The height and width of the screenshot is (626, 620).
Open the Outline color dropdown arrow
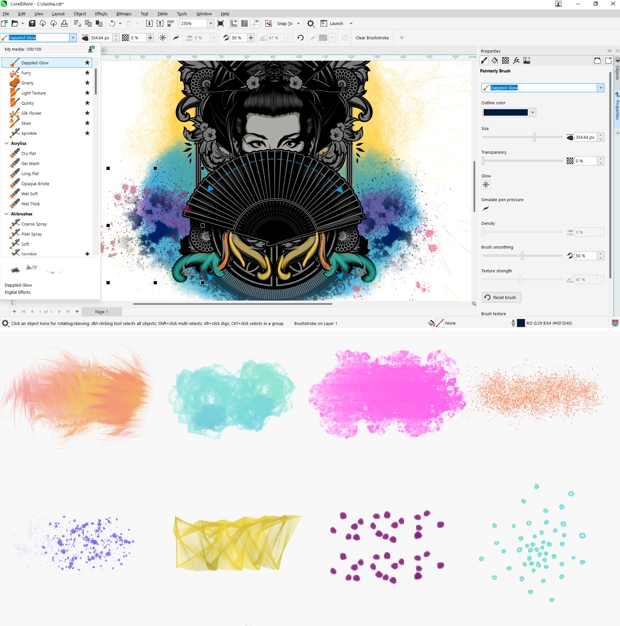click(x=533, y=113)
